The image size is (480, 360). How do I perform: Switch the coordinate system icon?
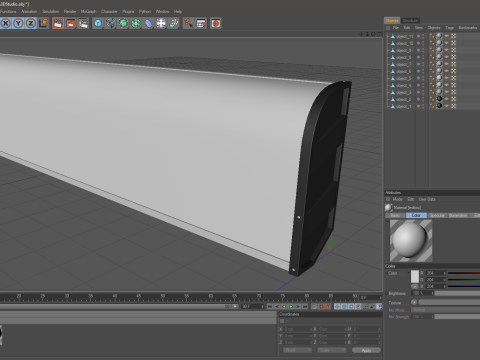44,23
